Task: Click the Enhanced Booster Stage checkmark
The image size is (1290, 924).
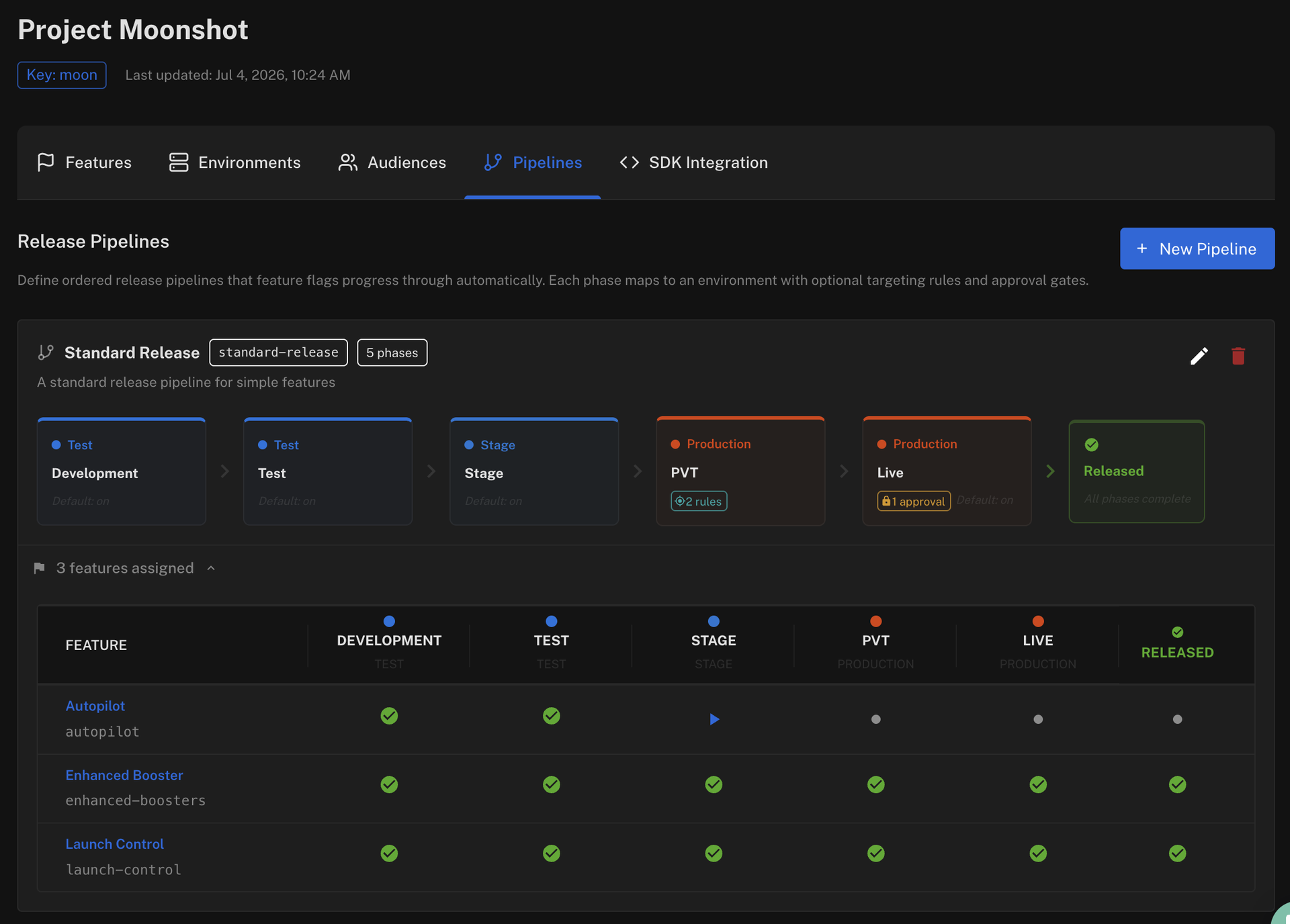Action: tap(714, 784)
